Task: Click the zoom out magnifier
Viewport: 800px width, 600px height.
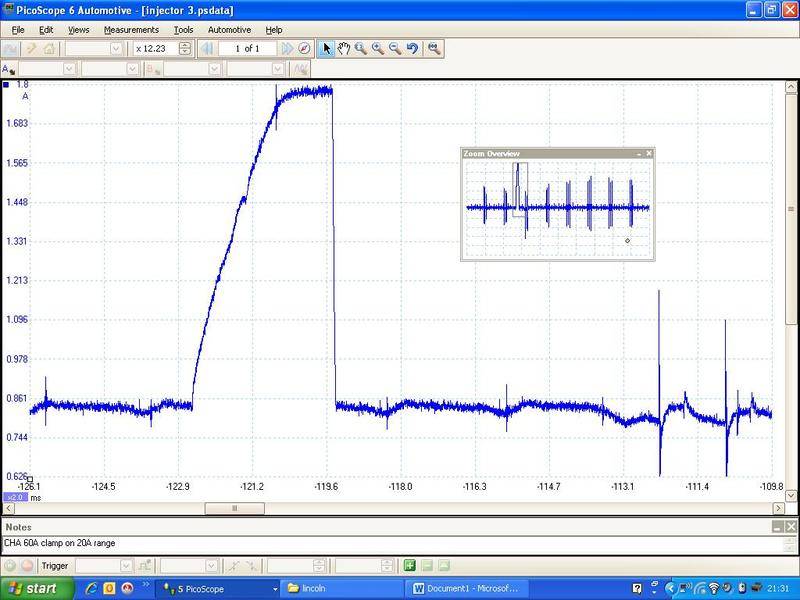Action: (x=395, y=48)
